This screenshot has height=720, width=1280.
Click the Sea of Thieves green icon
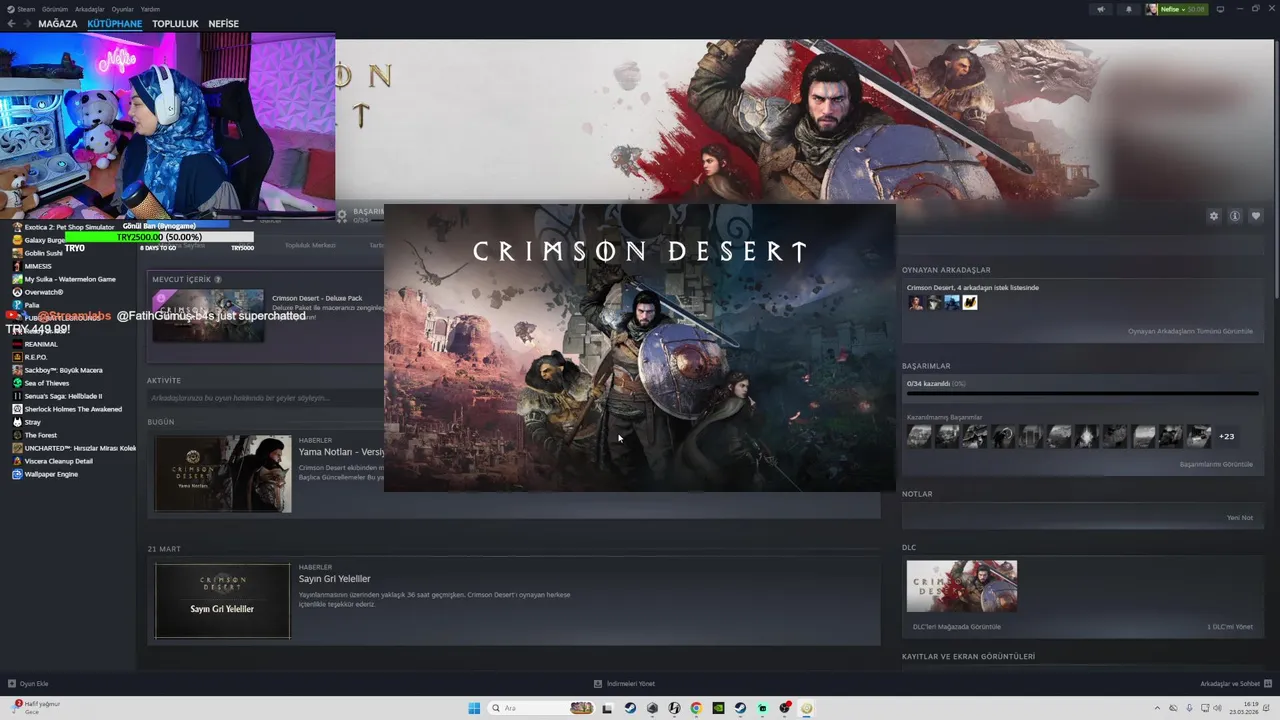(x=17, y=383)
